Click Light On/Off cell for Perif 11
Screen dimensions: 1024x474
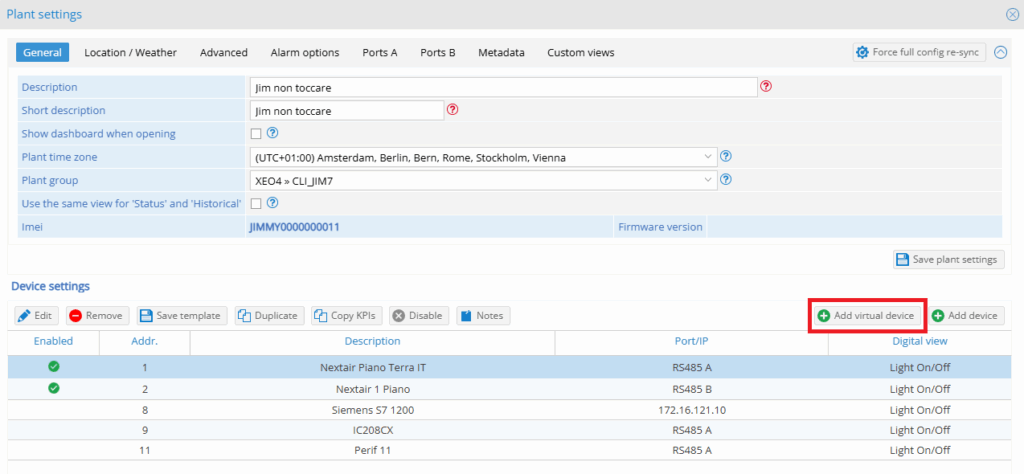(920, 450)
